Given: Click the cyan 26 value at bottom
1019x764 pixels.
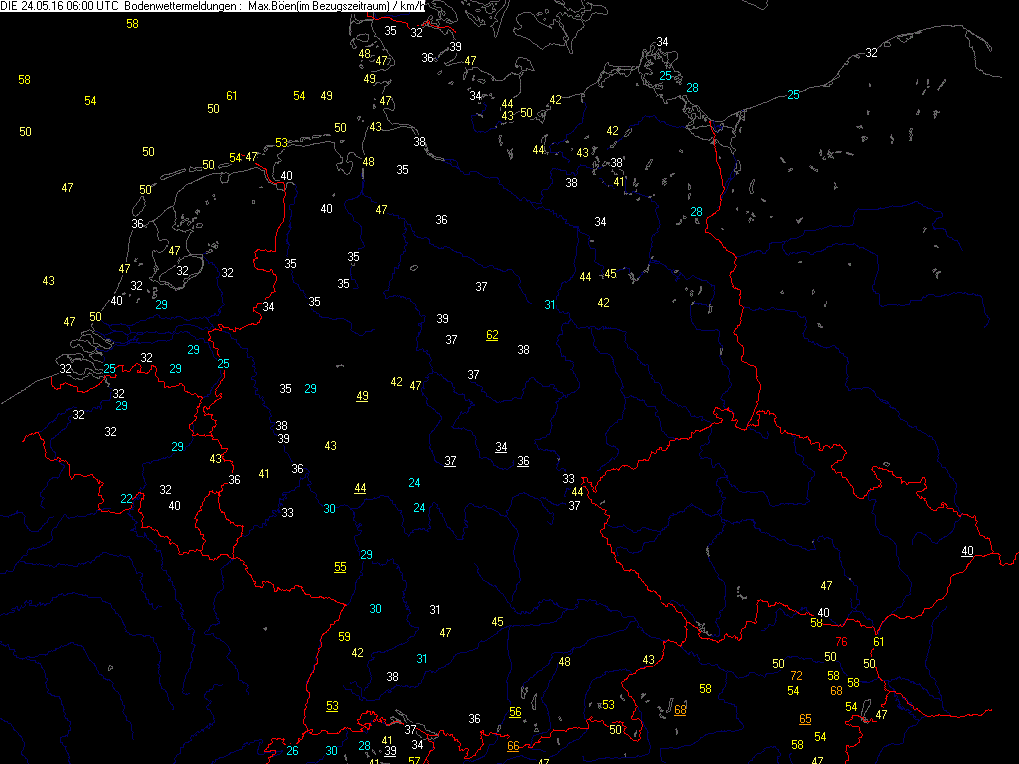Looking at the screenshot, I should (292, 751).
